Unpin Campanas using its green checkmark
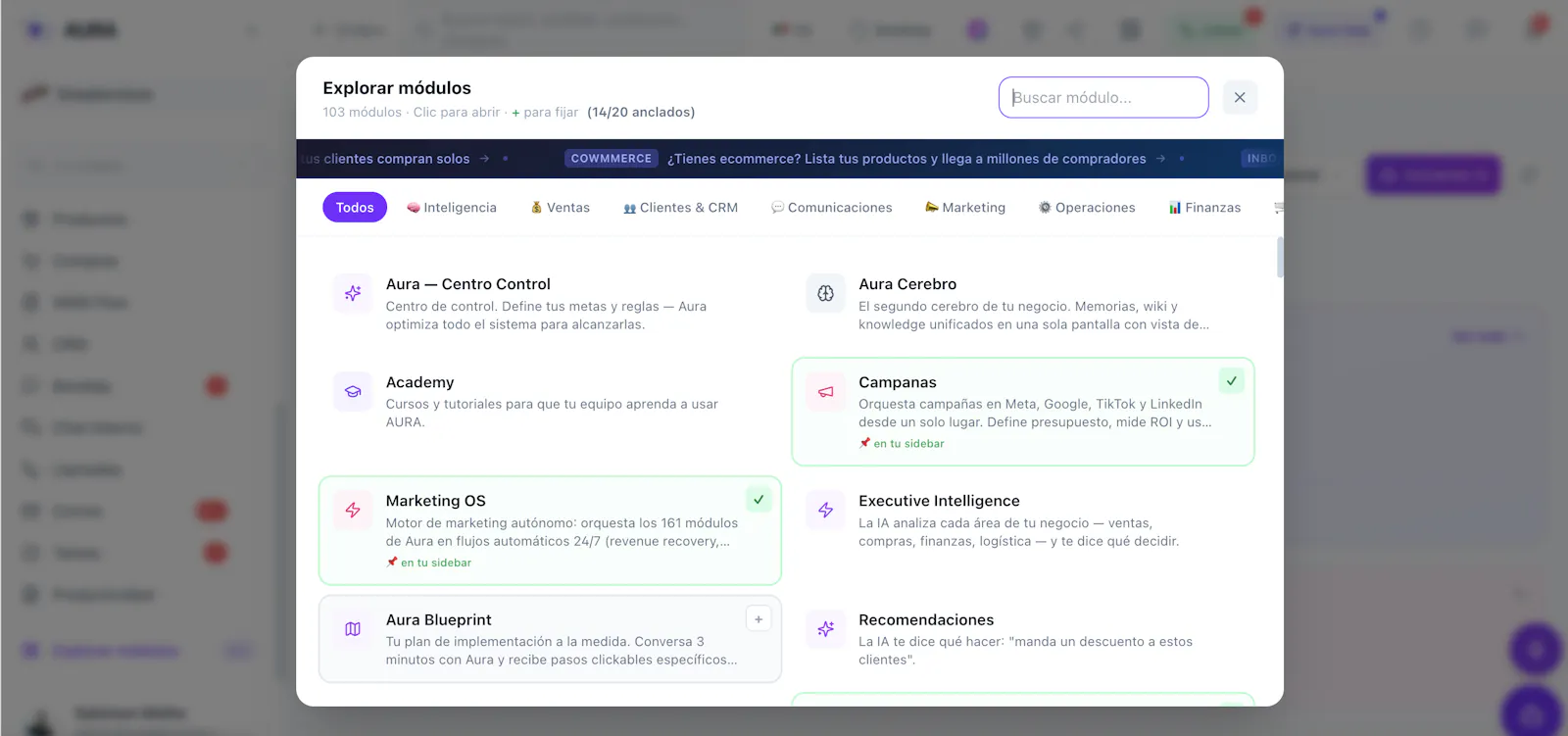The width and height of the screenshot is (1568, 736). (x=1232, y=380)
